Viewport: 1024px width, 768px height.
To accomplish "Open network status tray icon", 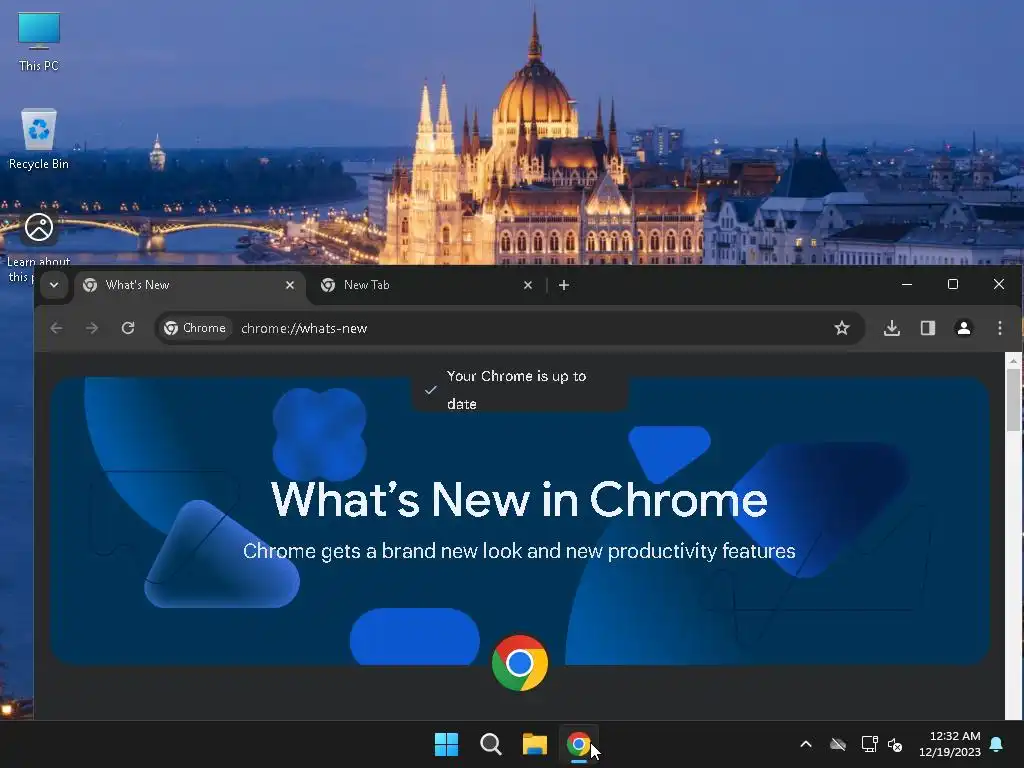I will tap(869, 744).
